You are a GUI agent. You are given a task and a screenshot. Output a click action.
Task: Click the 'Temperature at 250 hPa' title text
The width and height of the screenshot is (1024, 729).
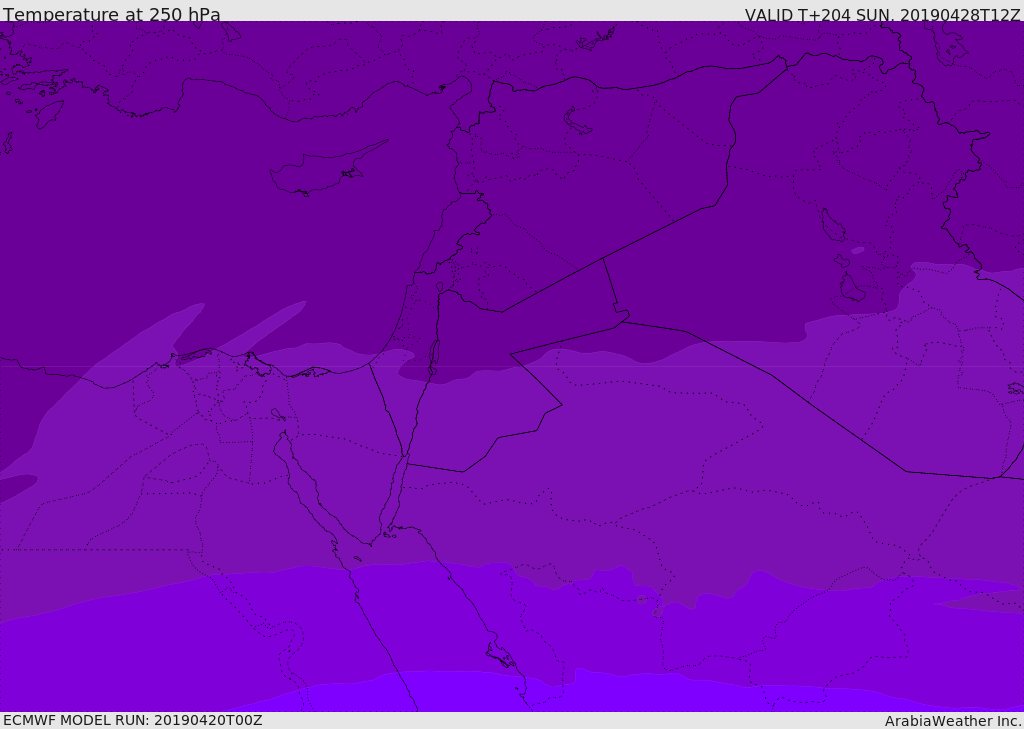112,14
